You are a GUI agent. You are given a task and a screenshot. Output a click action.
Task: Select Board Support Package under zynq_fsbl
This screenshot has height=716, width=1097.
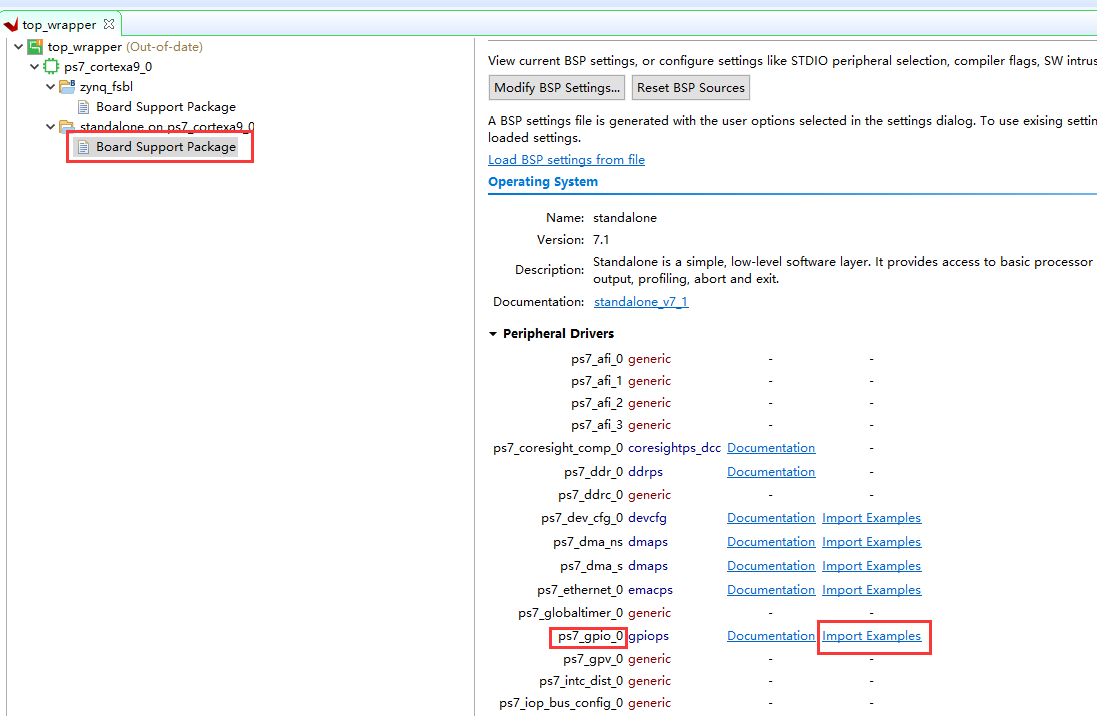(x=166, y=107)
